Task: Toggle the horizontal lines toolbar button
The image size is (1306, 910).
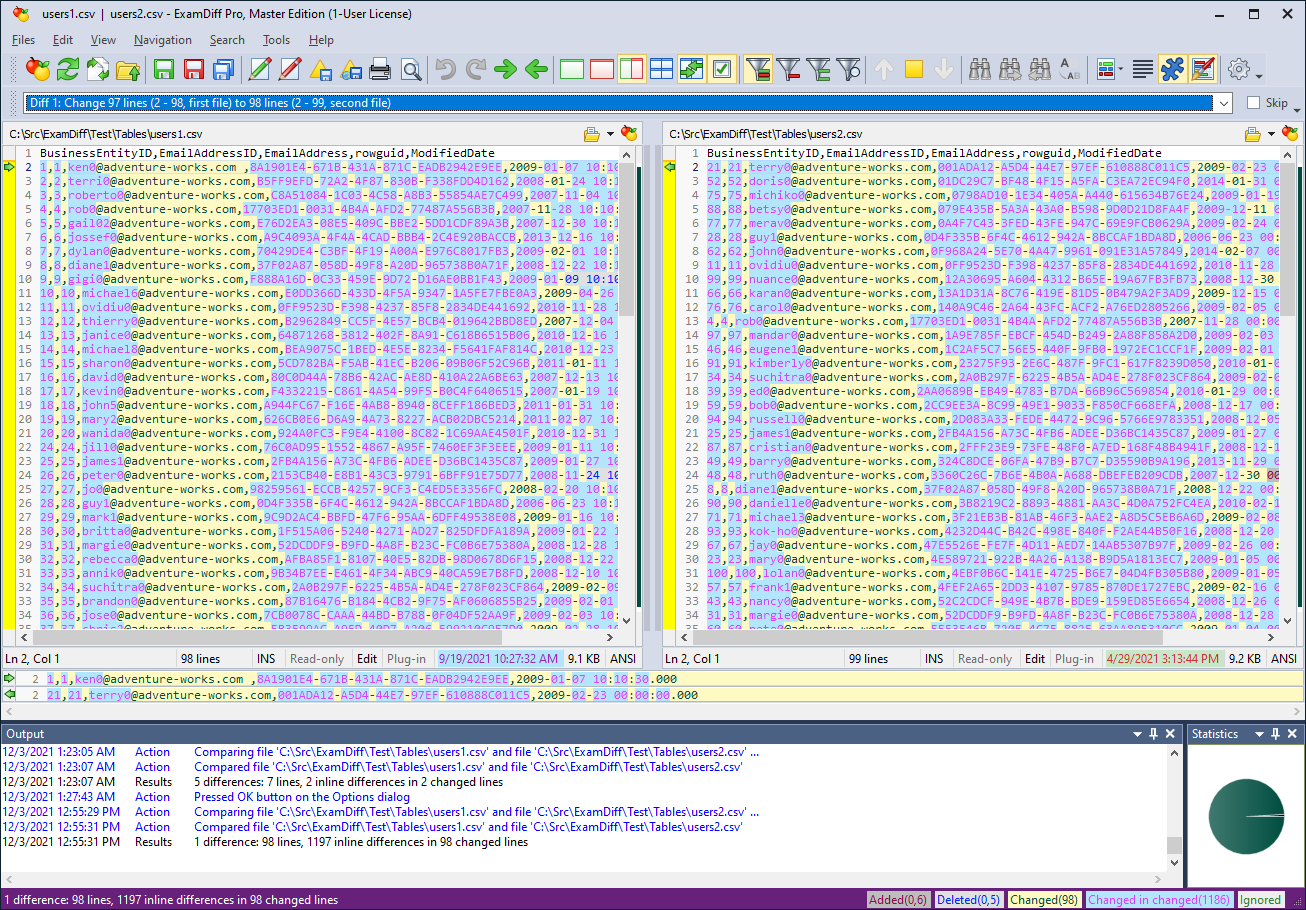Action: pyautogui.click(x=1143, y=69)
